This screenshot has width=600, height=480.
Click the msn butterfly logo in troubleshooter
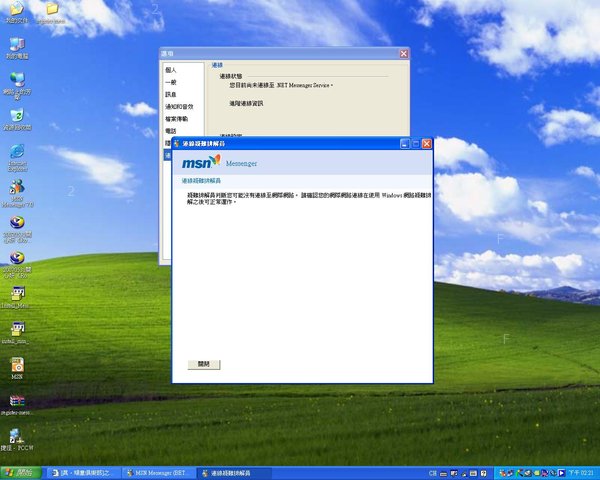201,162
